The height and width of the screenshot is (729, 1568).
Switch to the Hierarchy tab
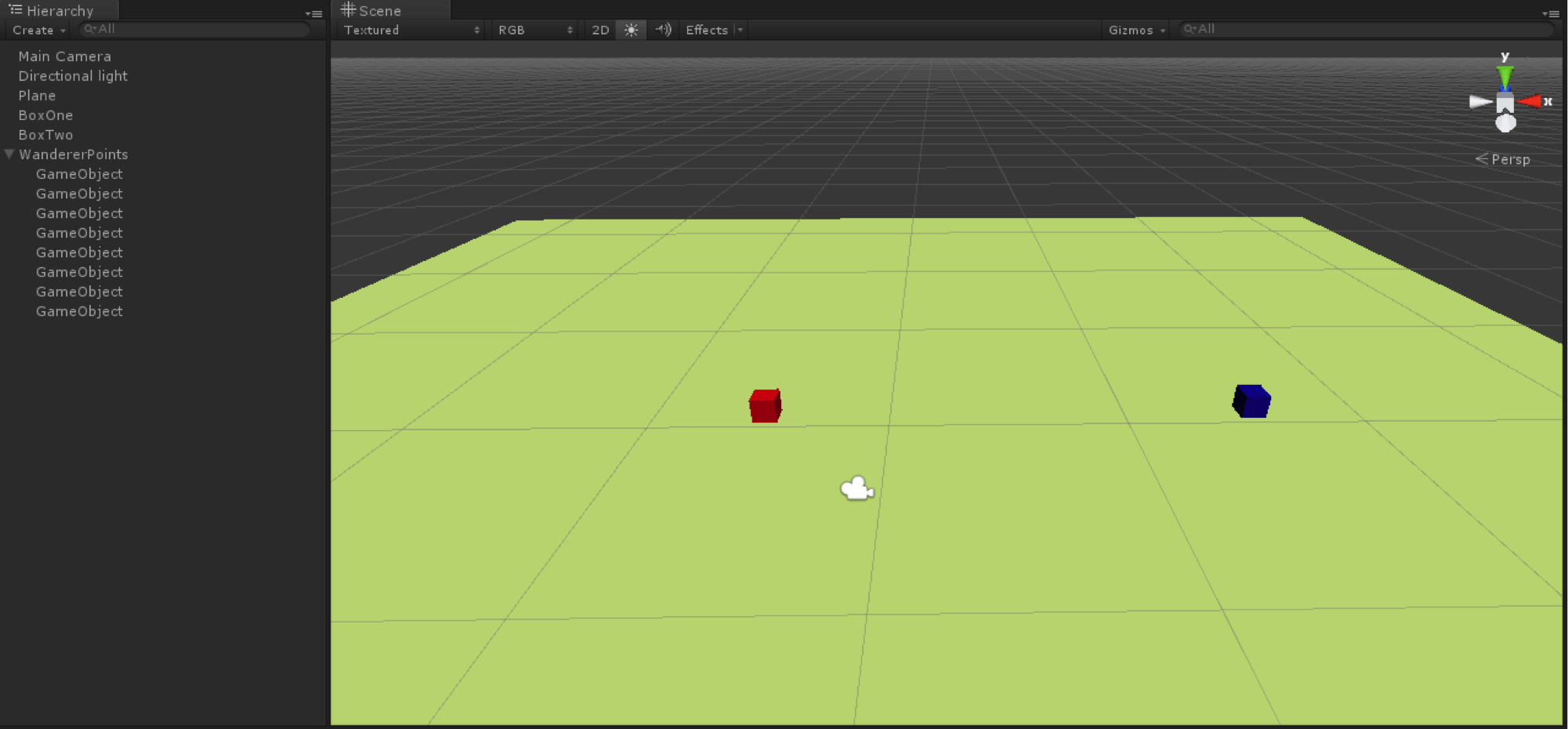[x=60, y=11]
